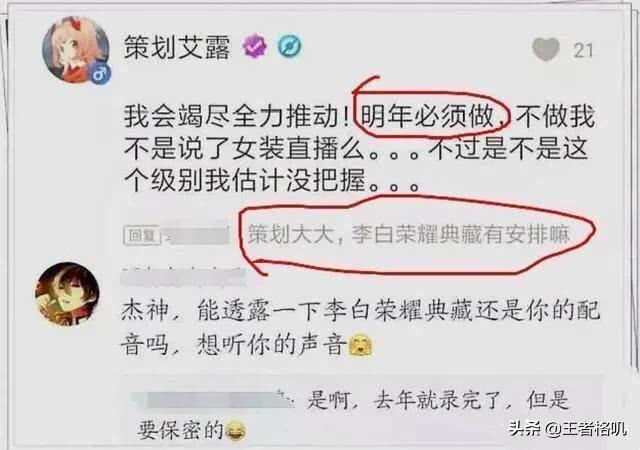Open the quoted comment 策划大大，李白荣耀典藏有安排嘛
The image size is (640, 450).
pyautogui.click(x=409, y=234)
